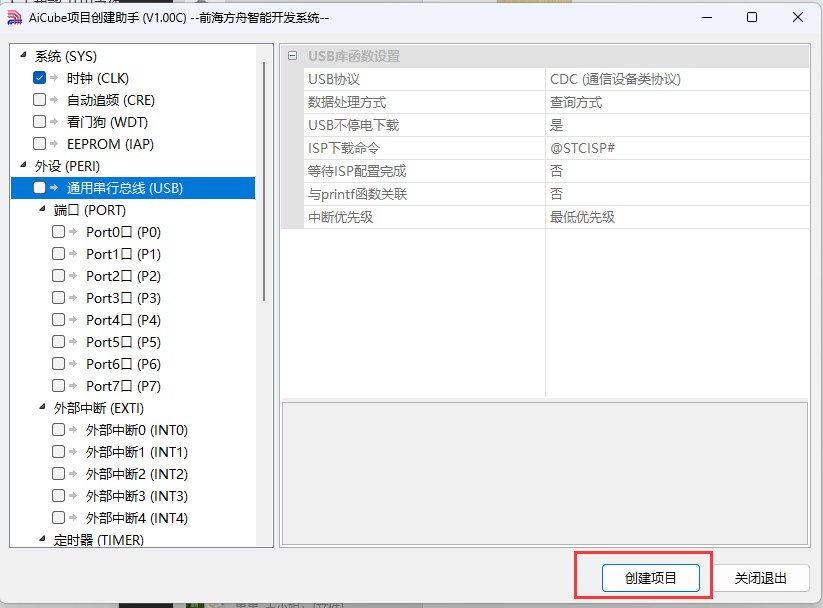Click the arrow icon beside Port5口 (P5)

coord(73,342)
